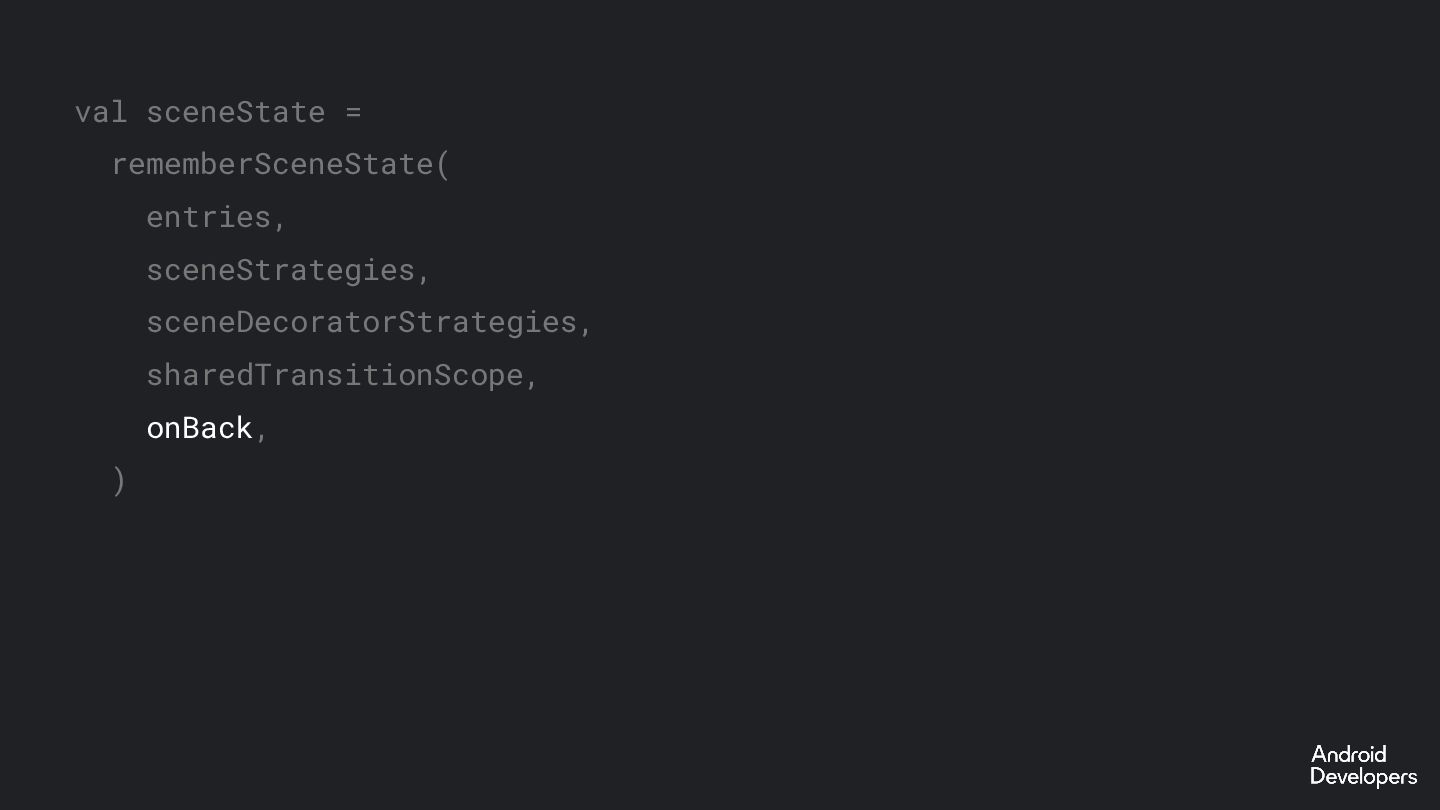Click the highlighted onBack parameter
This screenshot has height=810, width=1440.
(200, 428)
